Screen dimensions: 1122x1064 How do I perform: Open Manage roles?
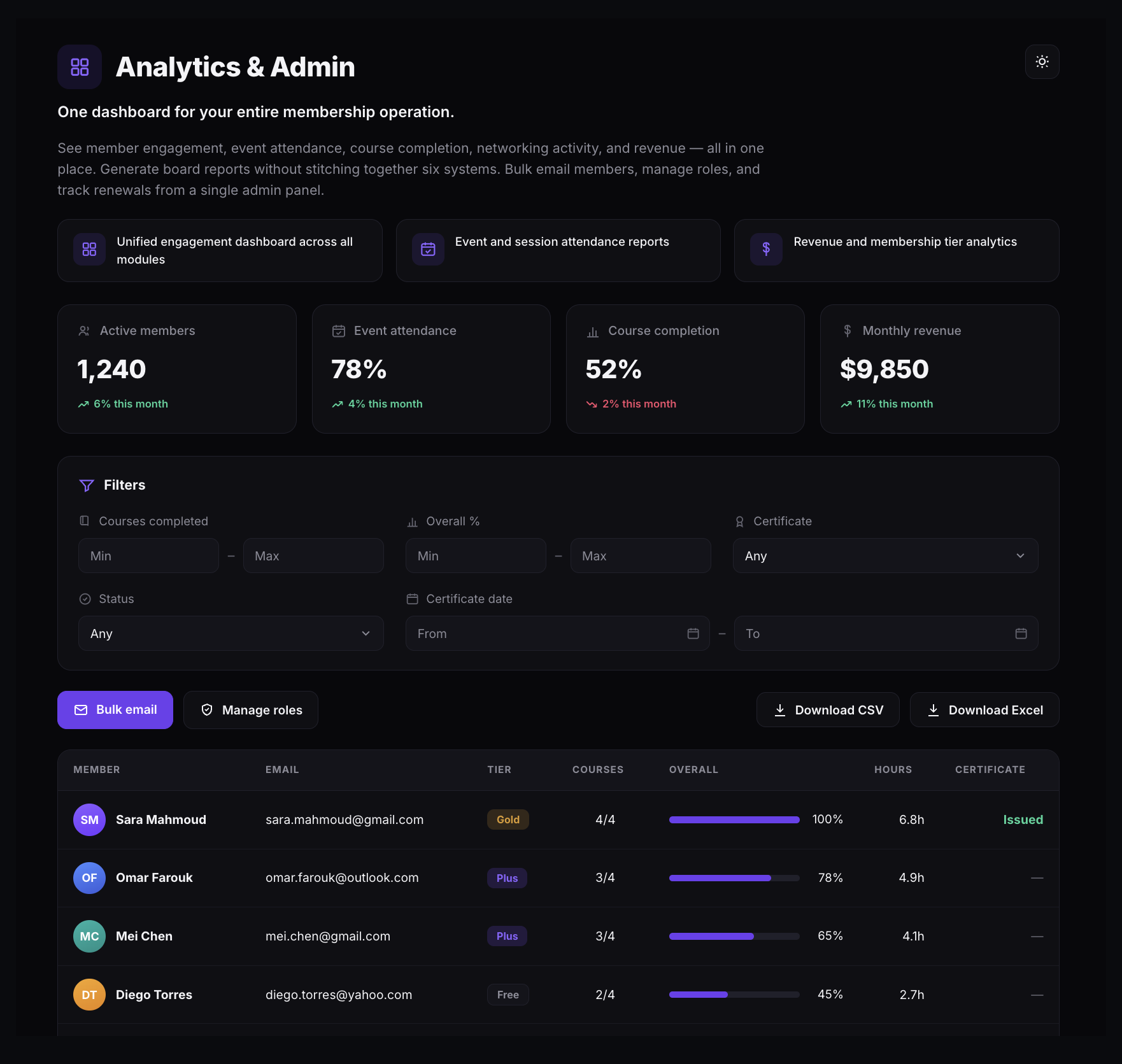251,710
